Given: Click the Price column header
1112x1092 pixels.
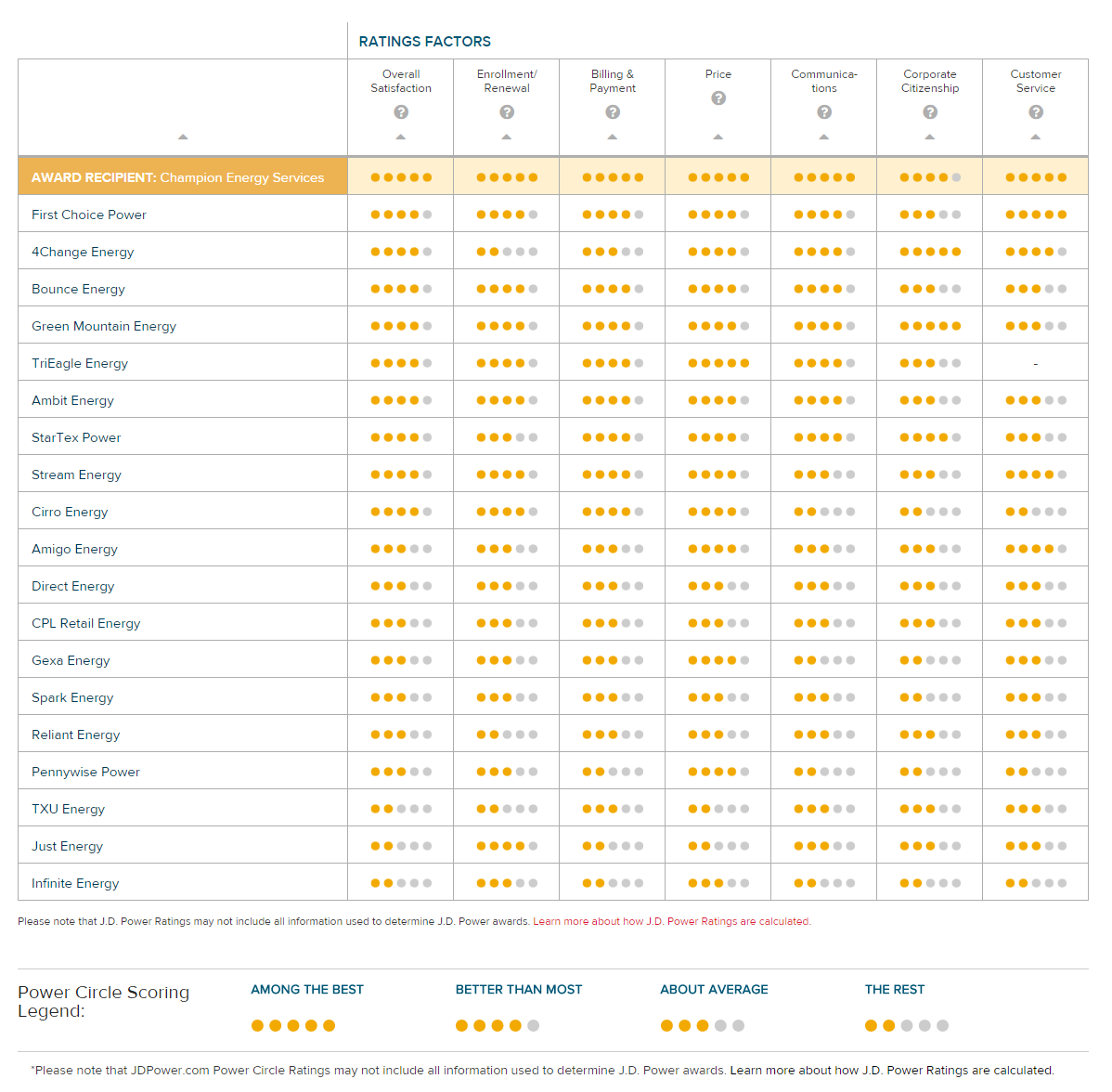Looking at the screenshot, I should tap(718, 73).
